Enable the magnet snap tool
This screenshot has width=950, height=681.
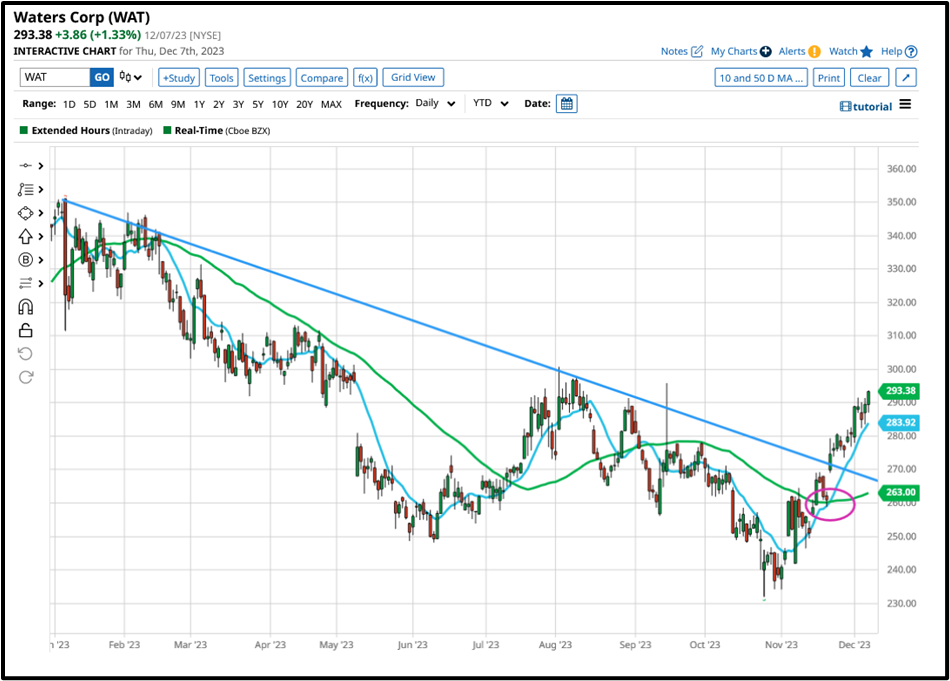(25, 306)
